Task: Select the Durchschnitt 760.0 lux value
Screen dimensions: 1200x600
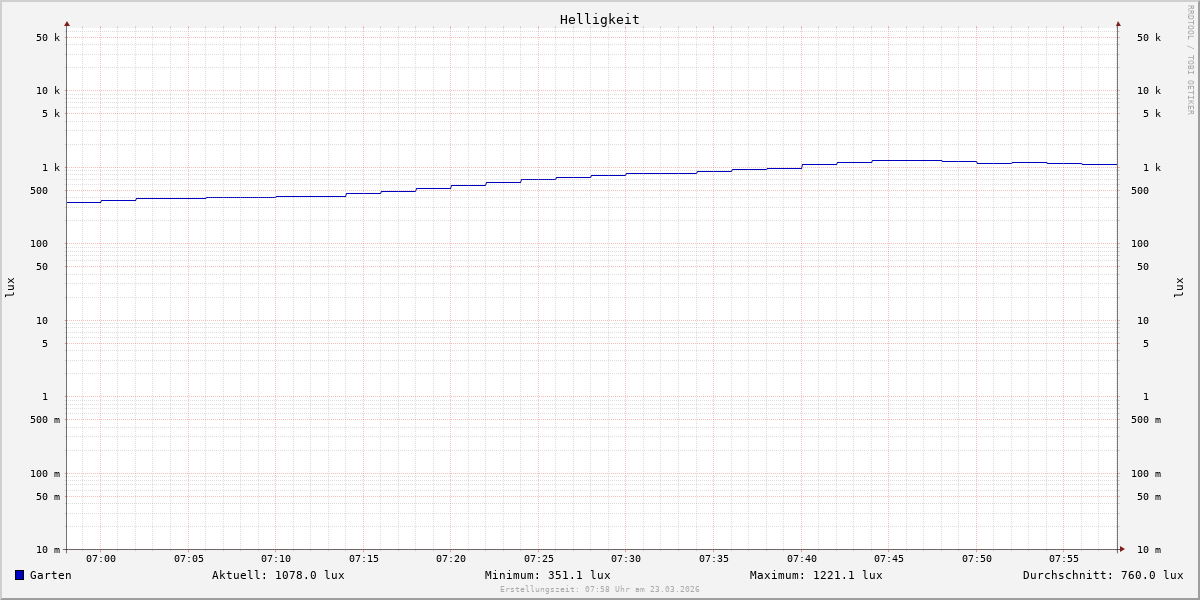Action: pyautogui.click(x=1102, y=575)
